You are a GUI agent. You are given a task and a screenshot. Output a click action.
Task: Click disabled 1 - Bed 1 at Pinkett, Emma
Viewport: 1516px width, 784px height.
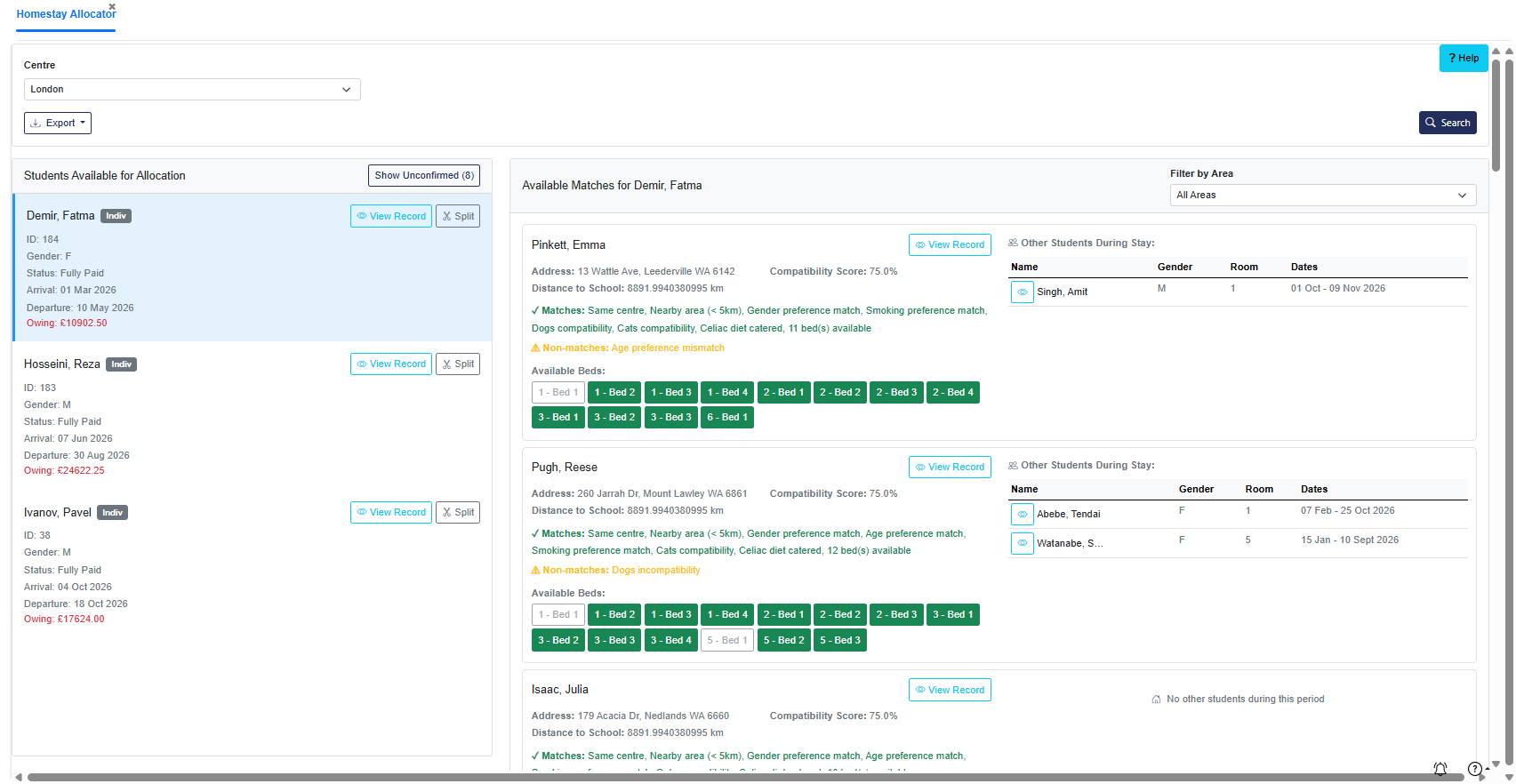click(x=558, y=392)
